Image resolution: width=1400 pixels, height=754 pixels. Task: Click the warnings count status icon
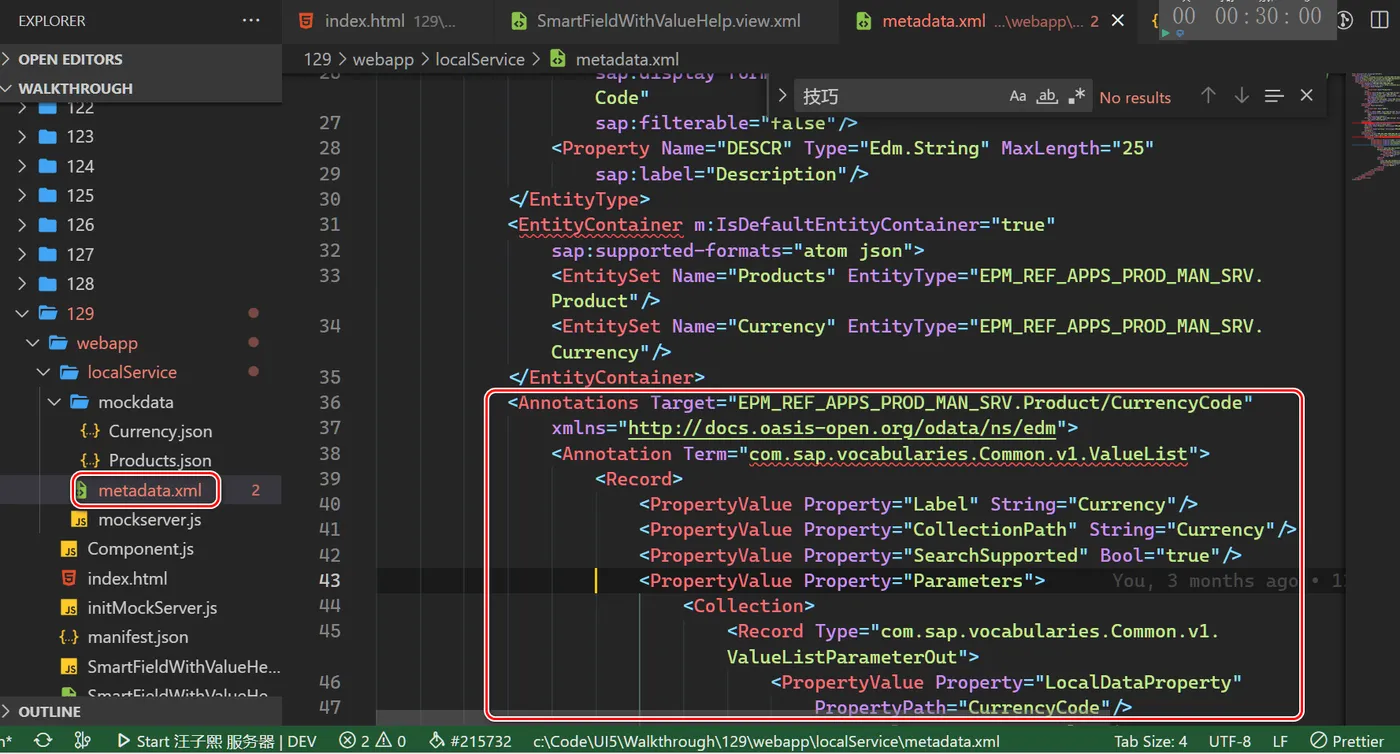391,741
